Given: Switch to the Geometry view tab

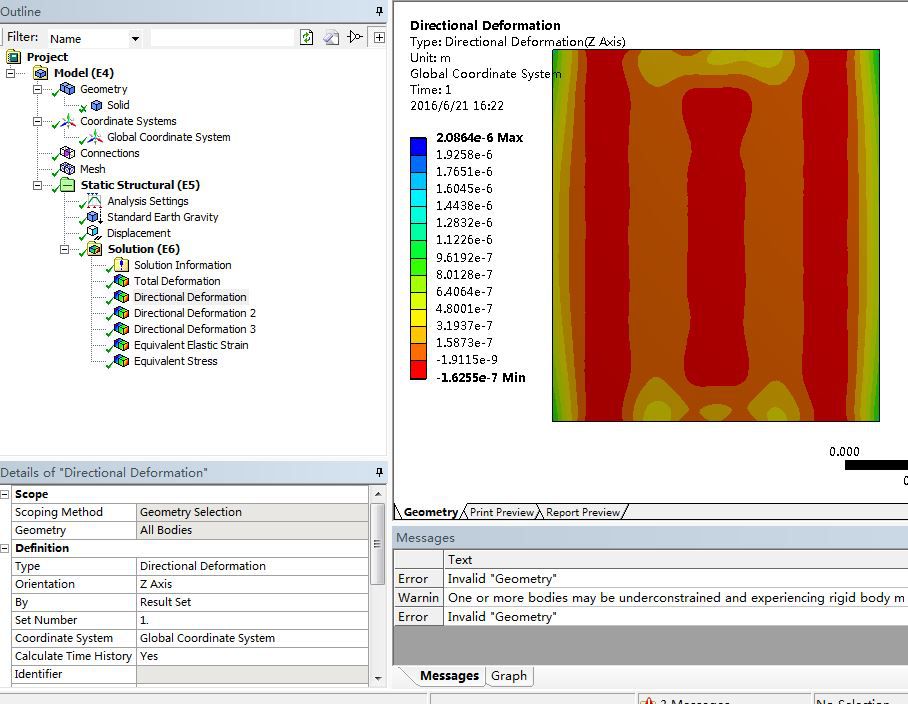Looking at the screenshot, I should [430, 512].
